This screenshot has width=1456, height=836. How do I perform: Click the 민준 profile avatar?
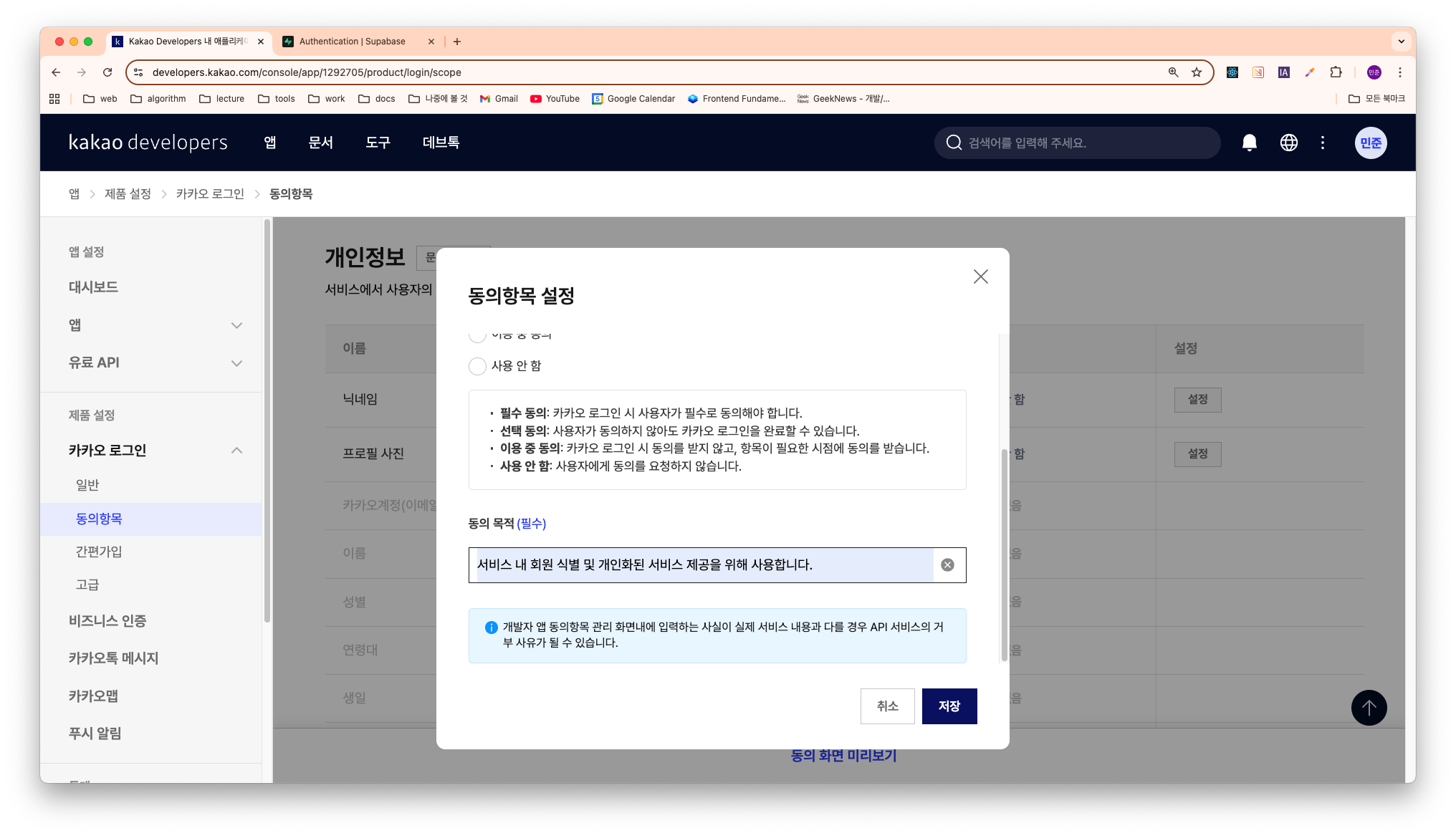(1370, 143)
